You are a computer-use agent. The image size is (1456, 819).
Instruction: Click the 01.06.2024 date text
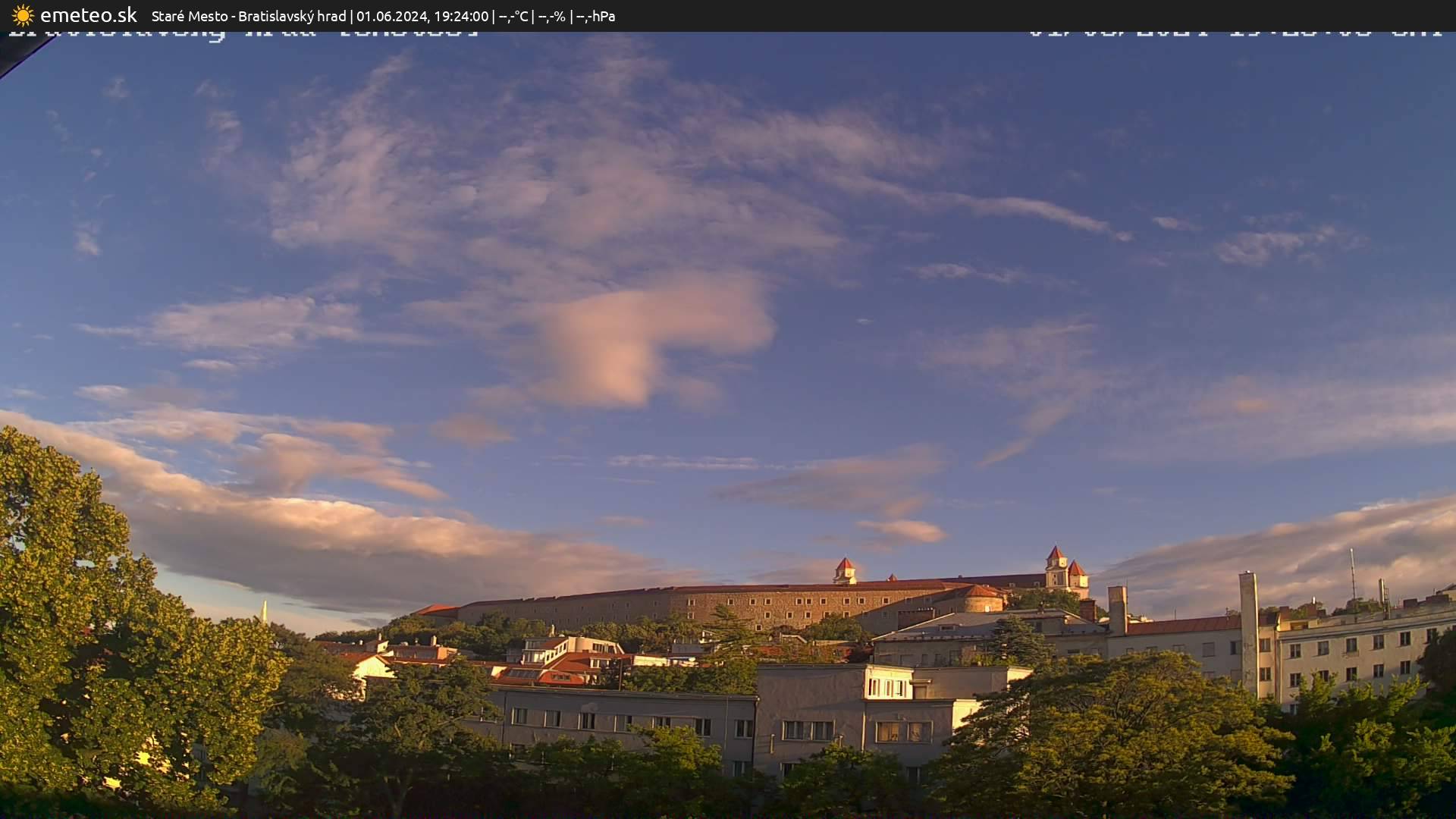[x=391, y=16]
